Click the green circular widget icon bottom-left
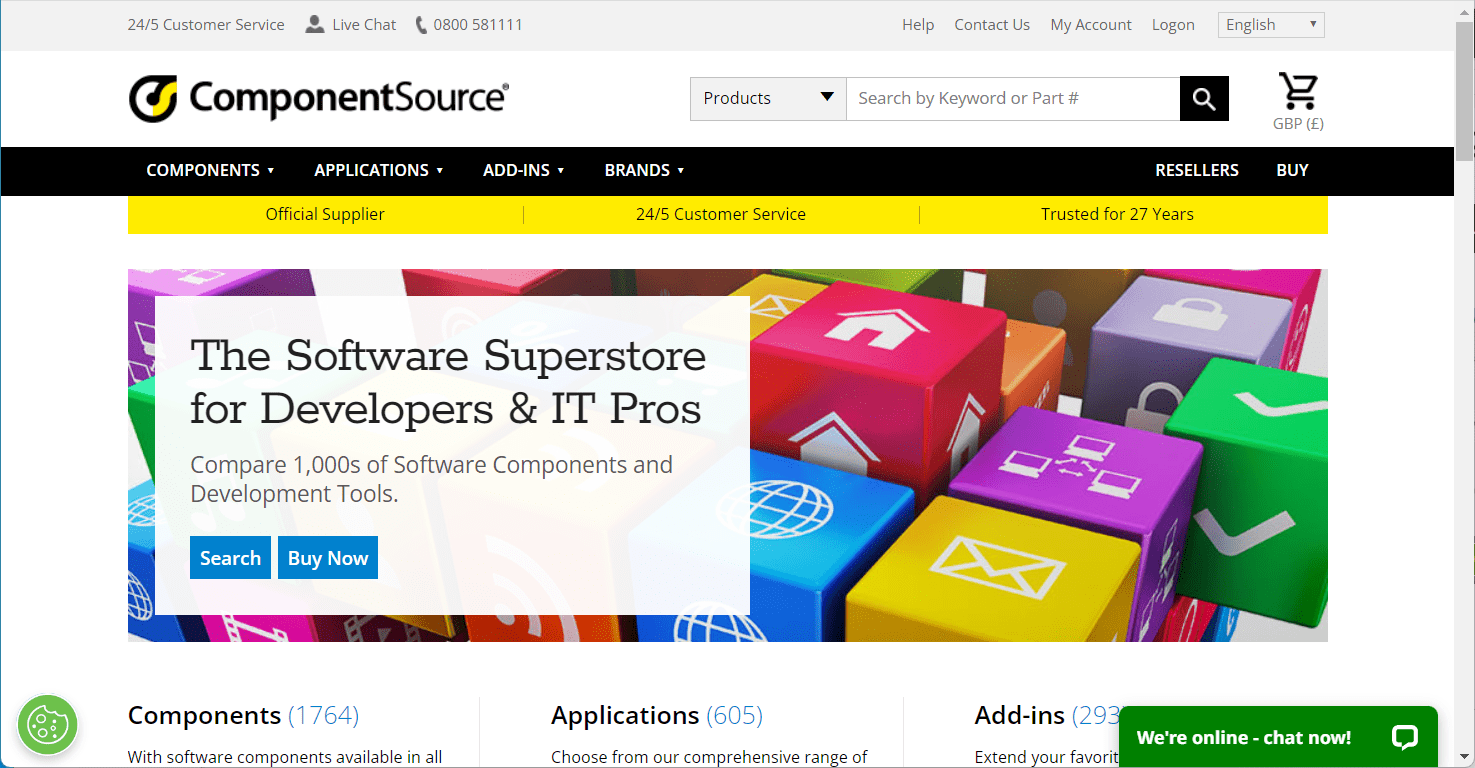The image size is (1475, 768). point(47,725)
